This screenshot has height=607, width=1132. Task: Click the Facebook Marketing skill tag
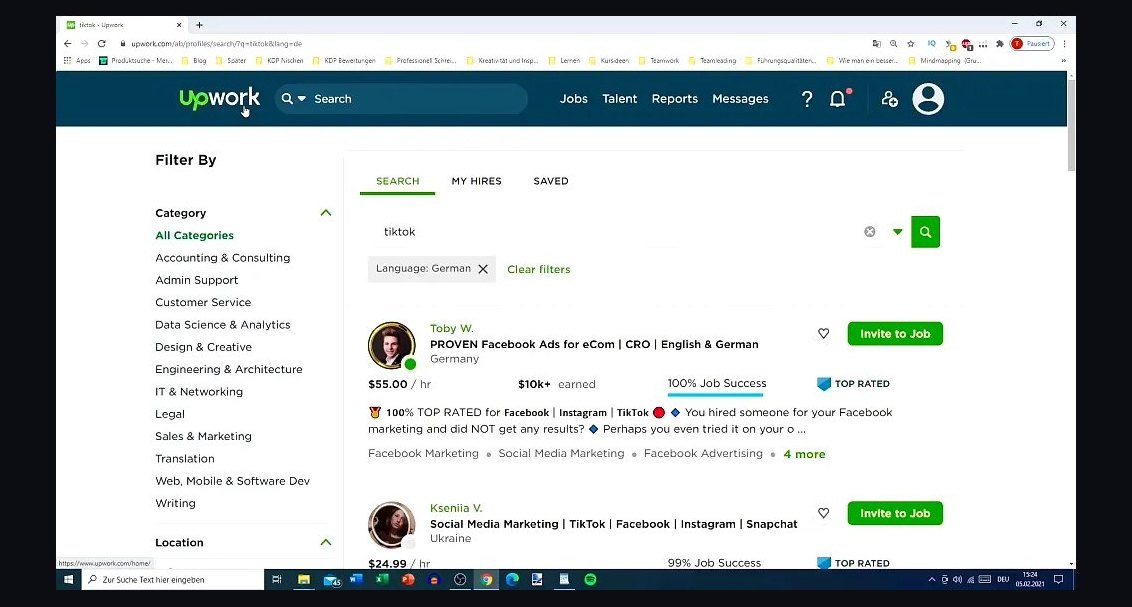pos(423,453)
